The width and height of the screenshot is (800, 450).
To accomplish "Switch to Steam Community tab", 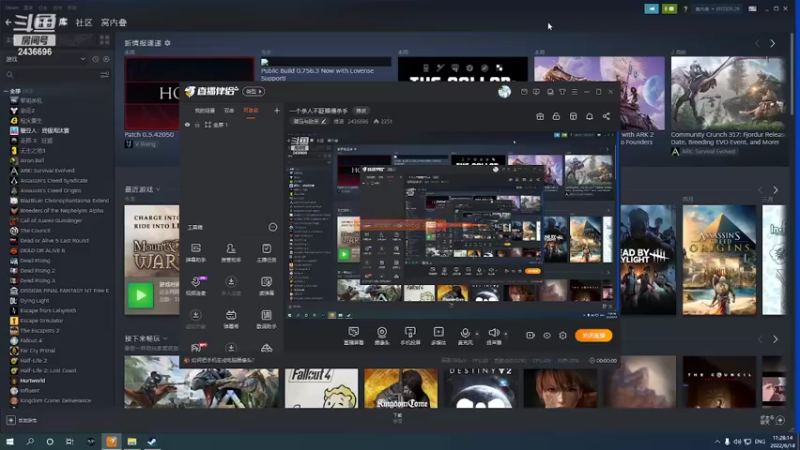I will pyautogui.click(x=84, y=22).
